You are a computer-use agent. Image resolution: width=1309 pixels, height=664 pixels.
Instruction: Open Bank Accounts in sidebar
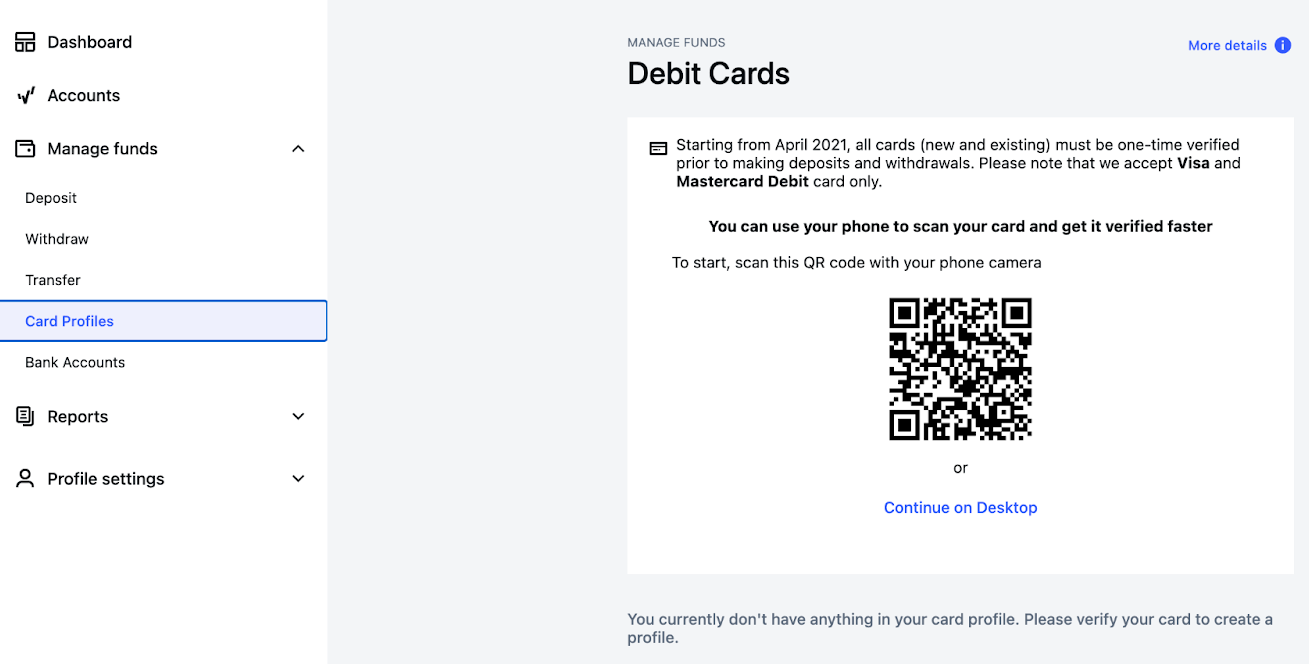click(x=75, y=362)
